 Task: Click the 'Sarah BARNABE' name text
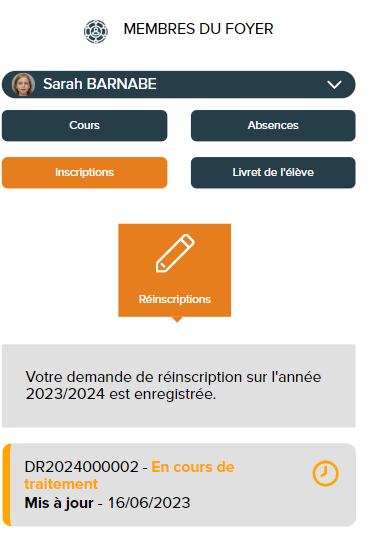100,84
